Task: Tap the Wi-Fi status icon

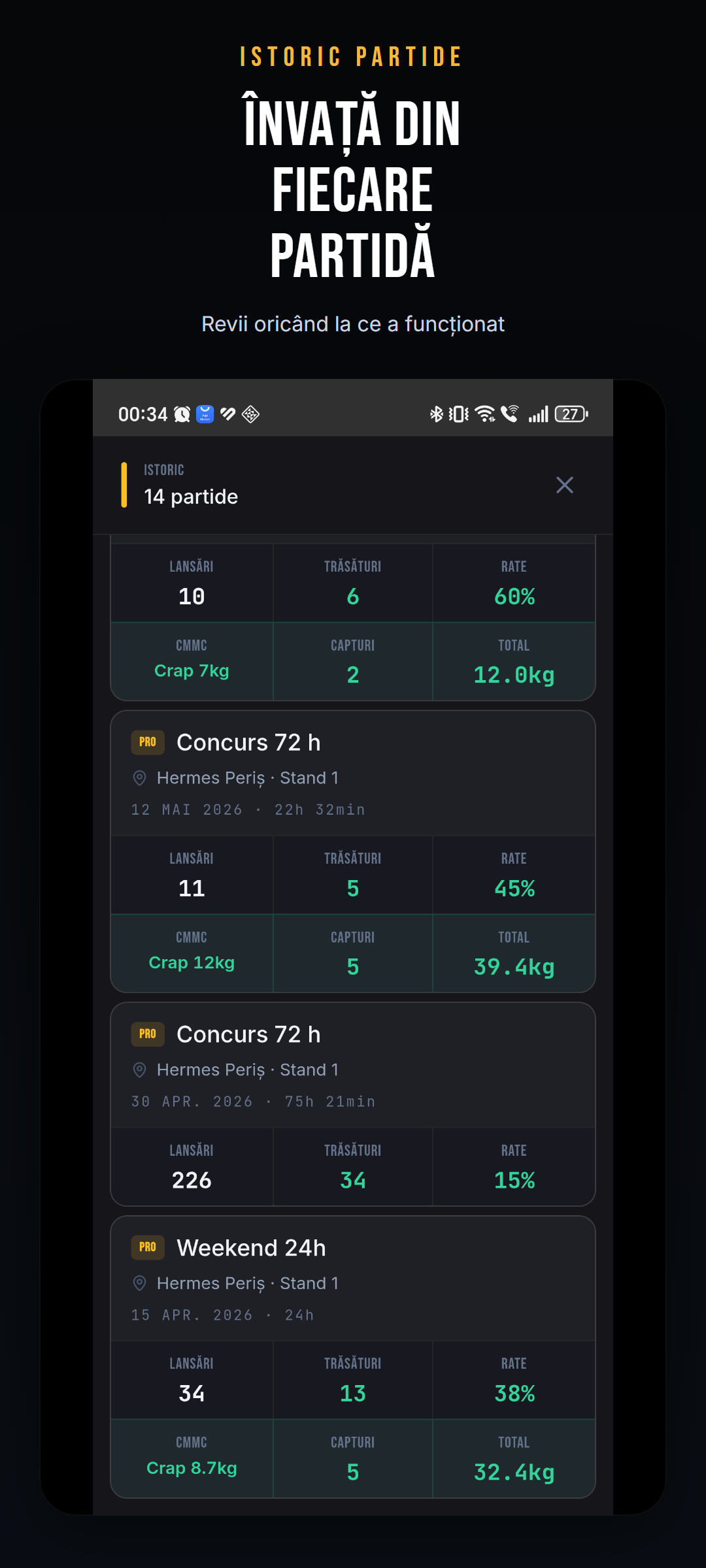Action: click(x=485, y=414)
